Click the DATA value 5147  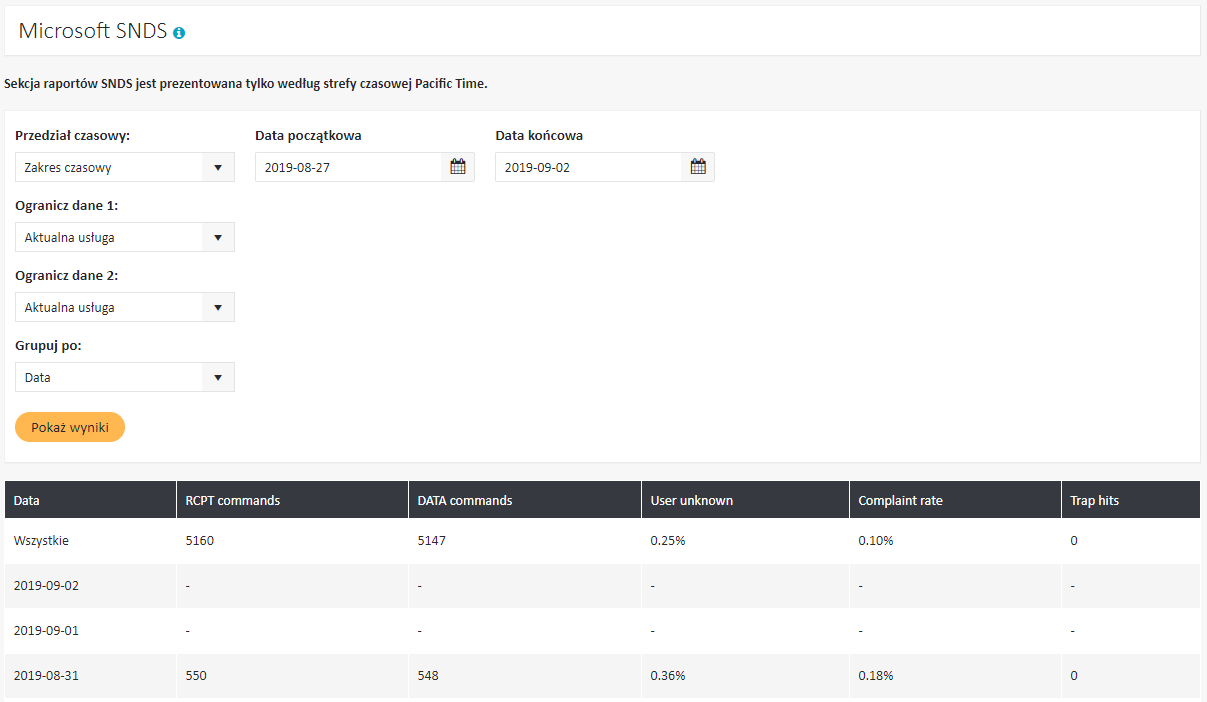click(432, 540)
